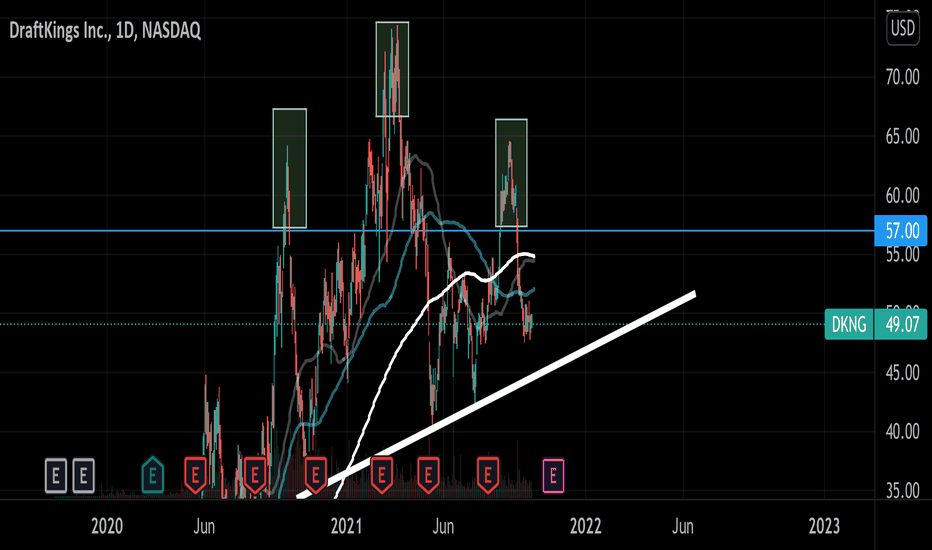Click the 2021 label on time axis

click(x=346, y=526)
